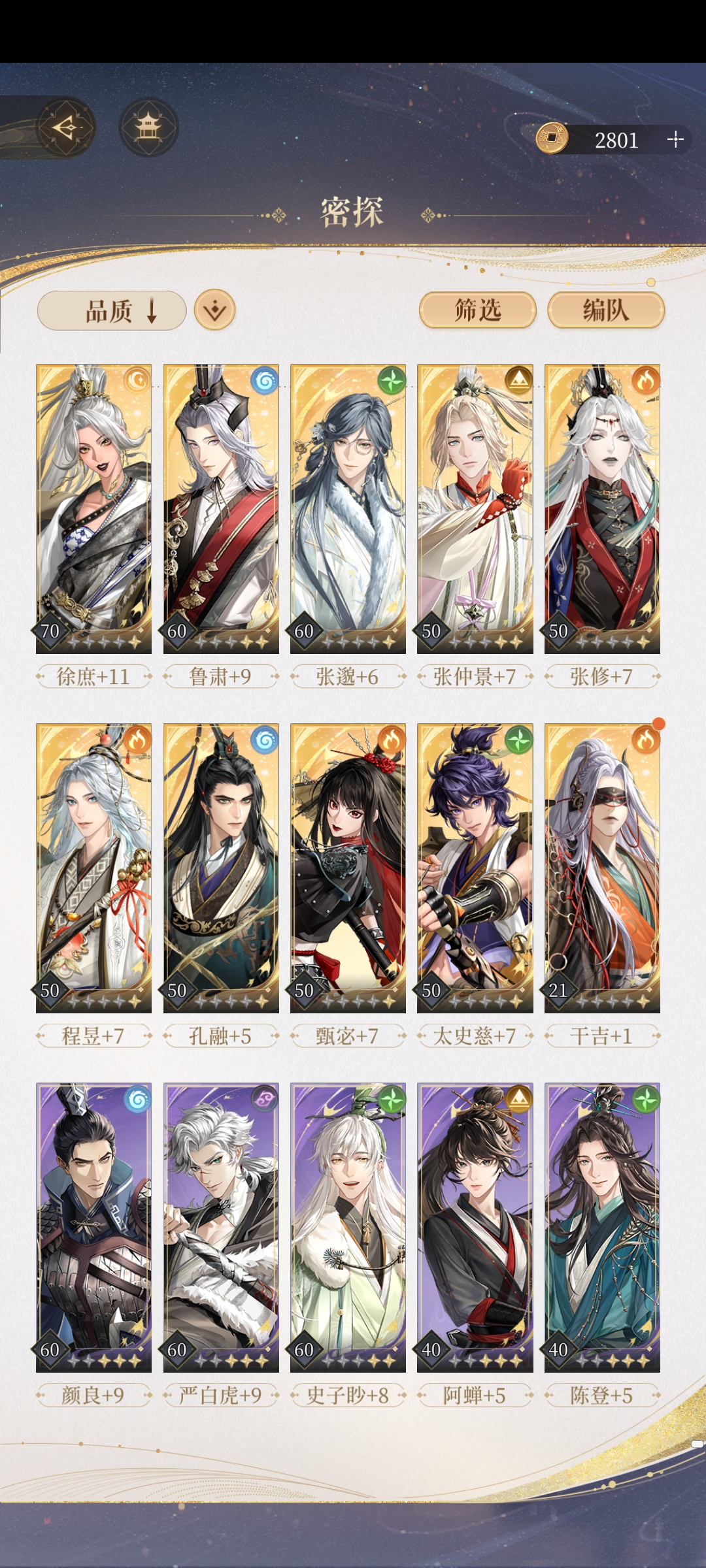
Task: Open 编队 team formation
Action: [x=606, y=310]
